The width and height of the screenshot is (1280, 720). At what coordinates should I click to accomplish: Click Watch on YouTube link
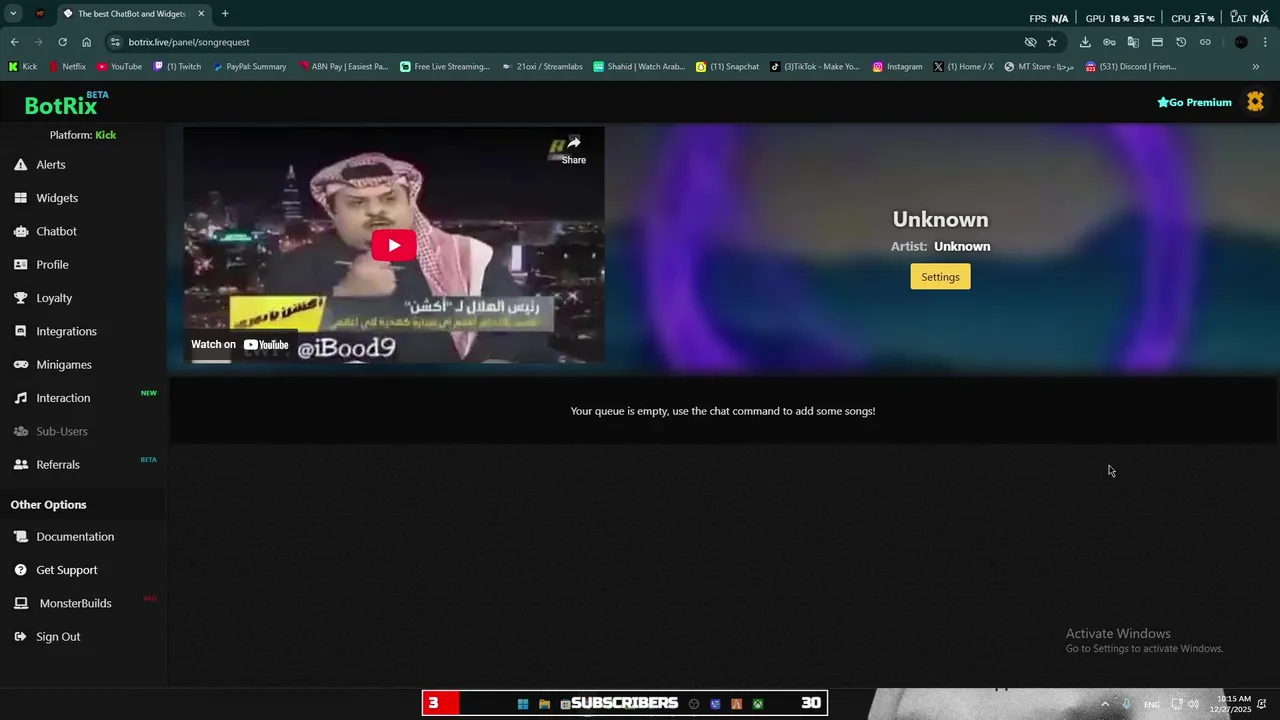click(x=240, y=345)
